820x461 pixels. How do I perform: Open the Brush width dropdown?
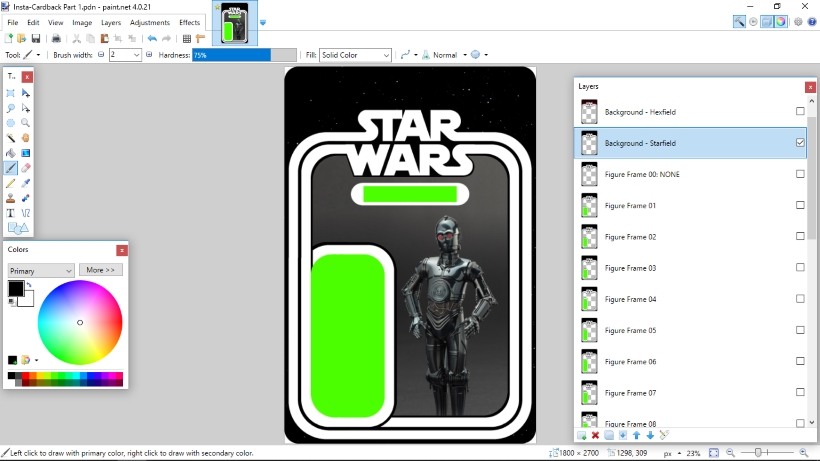tap(137, 55)
